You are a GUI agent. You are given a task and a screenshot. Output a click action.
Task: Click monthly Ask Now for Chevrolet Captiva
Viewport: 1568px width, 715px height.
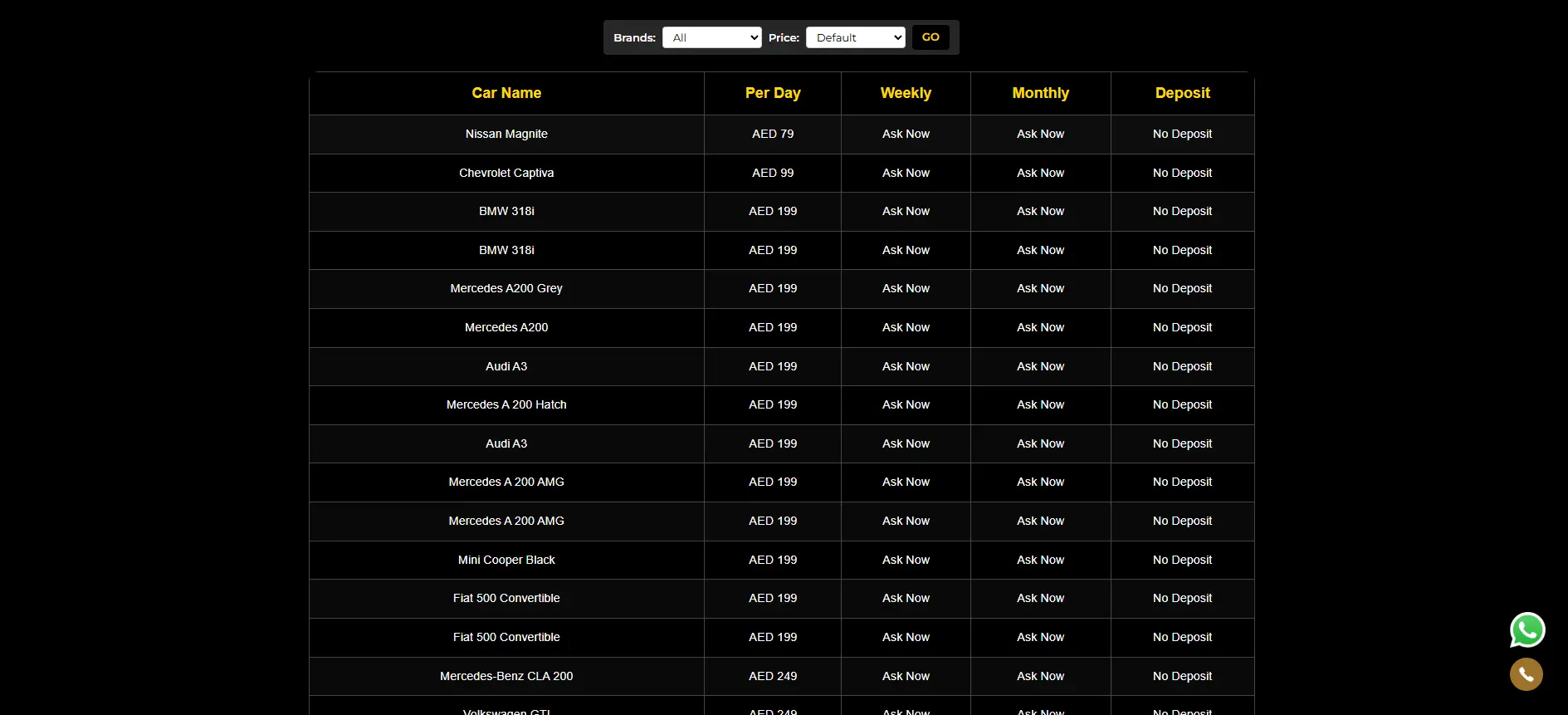1040,173
